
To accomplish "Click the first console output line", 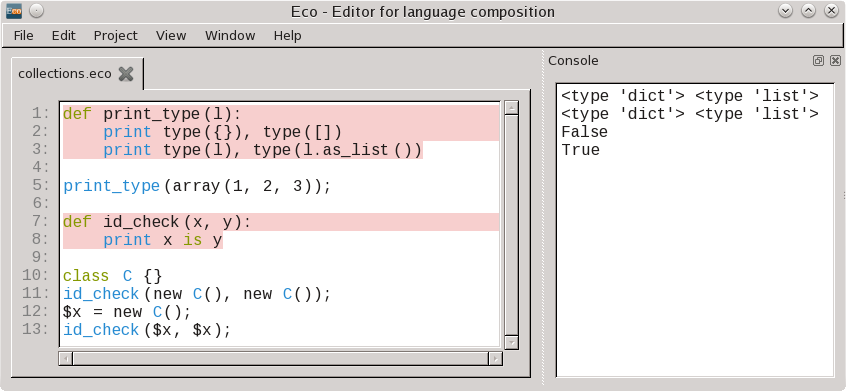I will [690, 96].
